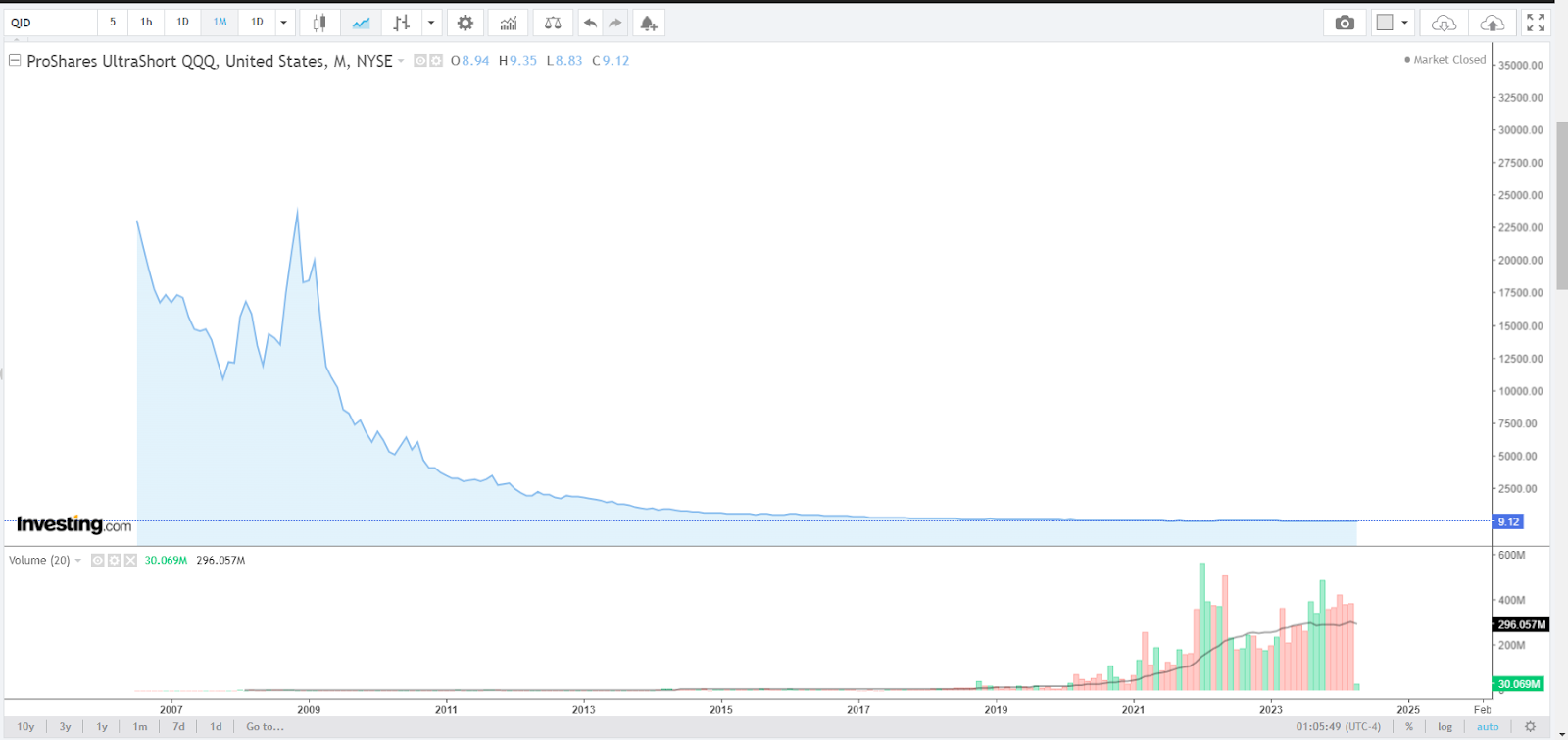Click the redo arrow
The height and width of the screenshot is (740, 1568).
[615, 23]
